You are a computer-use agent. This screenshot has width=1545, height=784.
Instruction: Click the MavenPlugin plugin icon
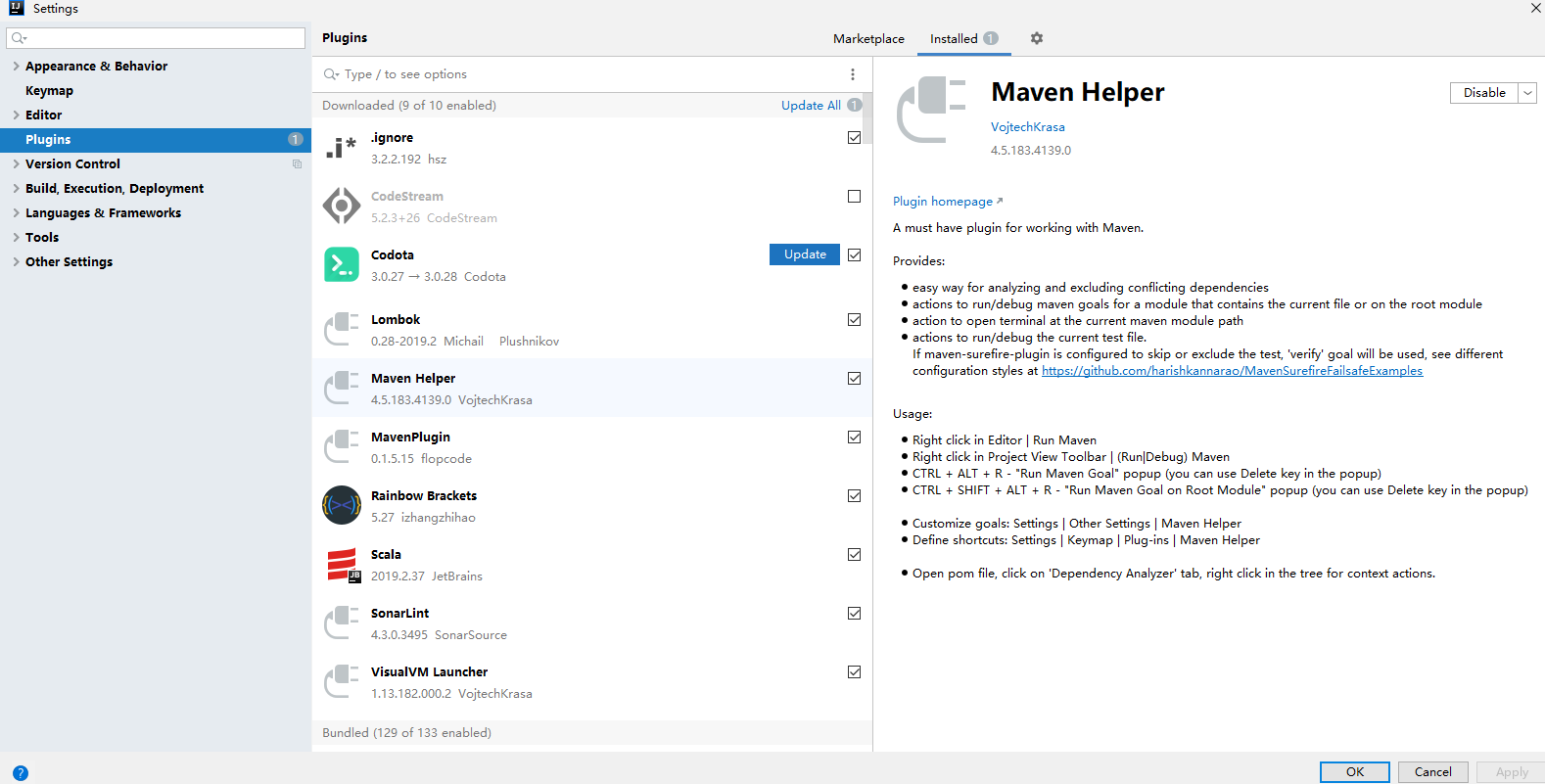coord(341,447)
